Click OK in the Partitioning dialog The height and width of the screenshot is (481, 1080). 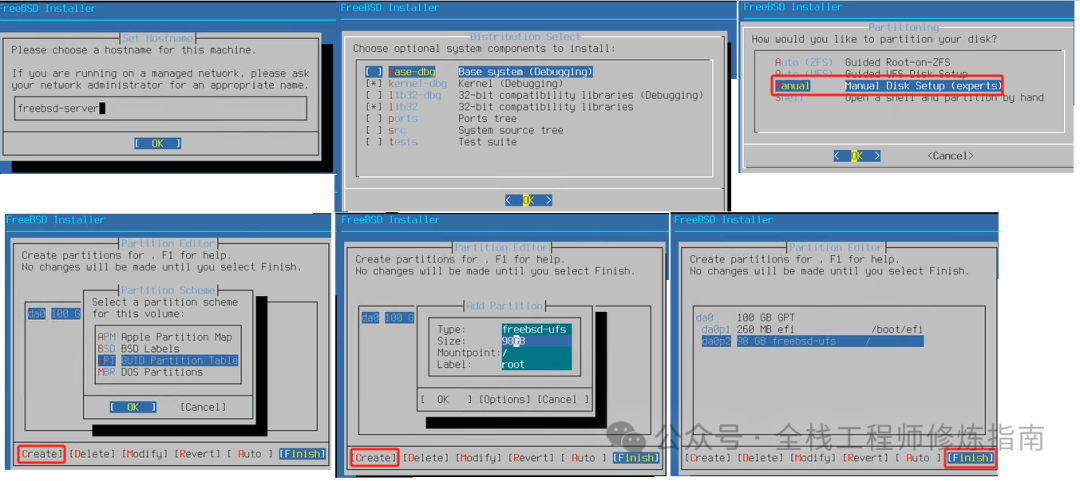click(857, 156)
